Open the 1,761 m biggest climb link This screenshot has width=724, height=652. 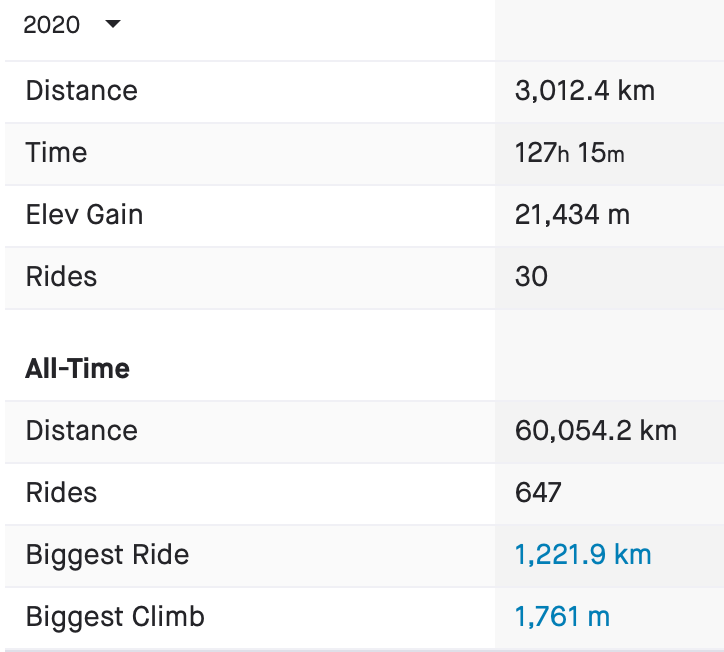pyautogui.click(x=562, y=617)
